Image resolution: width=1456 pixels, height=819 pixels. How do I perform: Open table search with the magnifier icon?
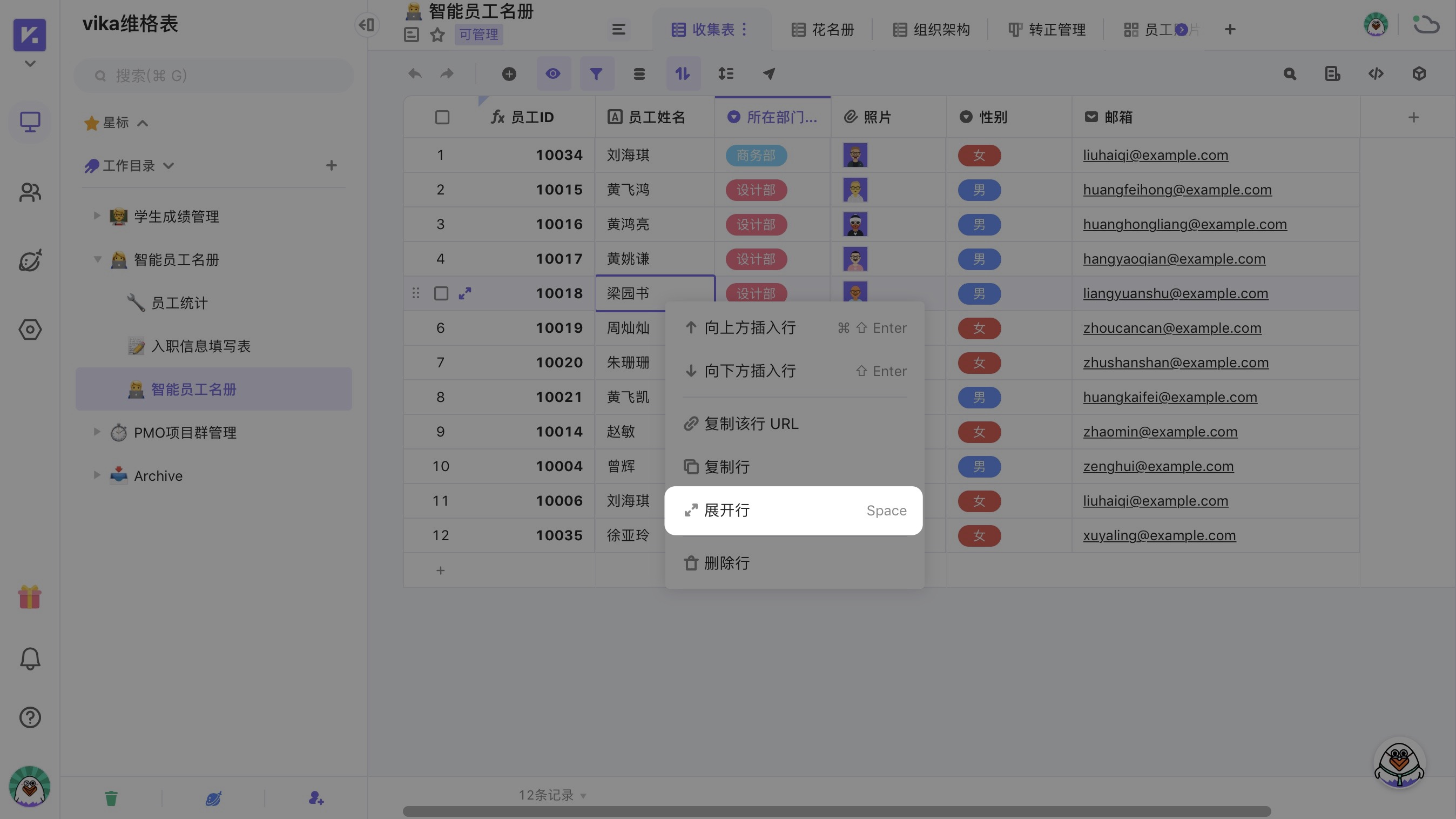(1289, 73)
